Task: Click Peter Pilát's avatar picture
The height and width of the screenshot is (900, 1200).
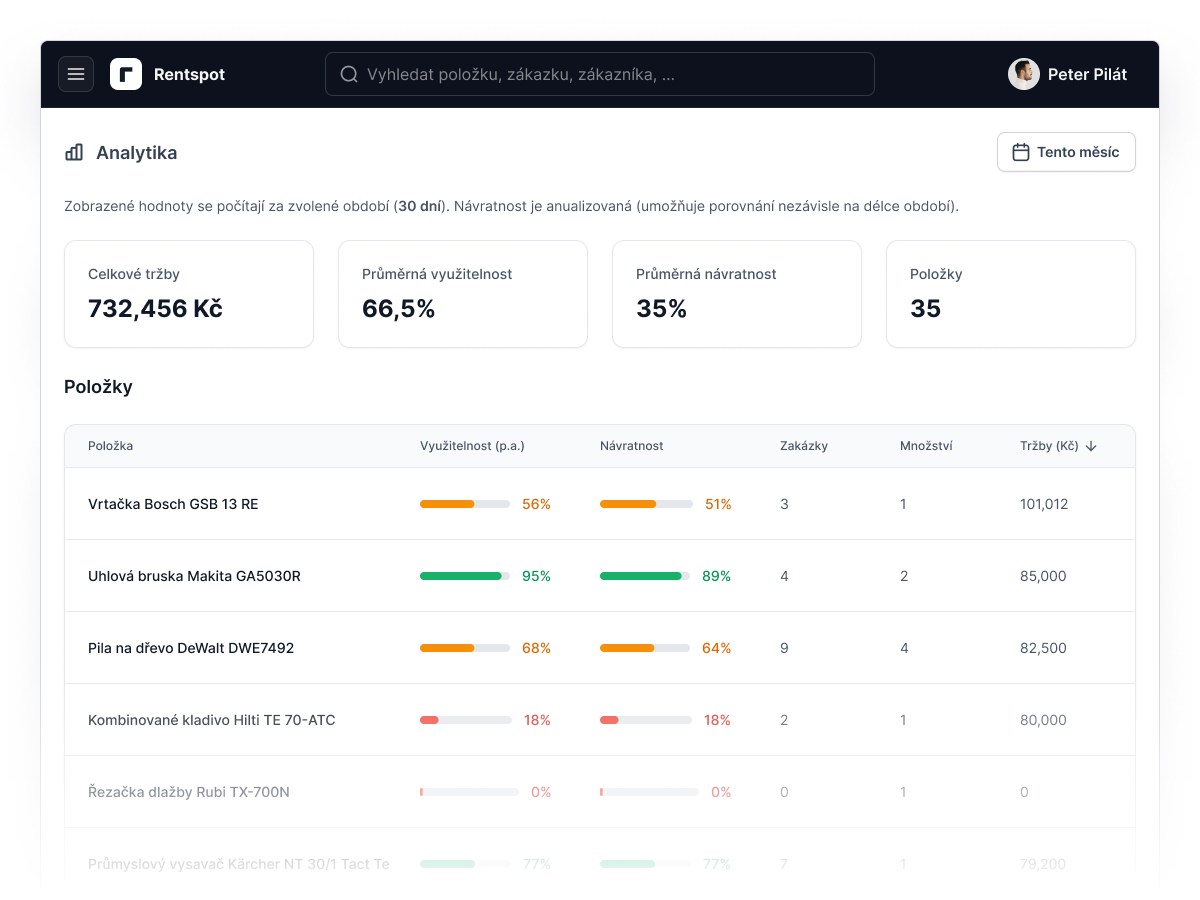Action: click(1024, 74)
